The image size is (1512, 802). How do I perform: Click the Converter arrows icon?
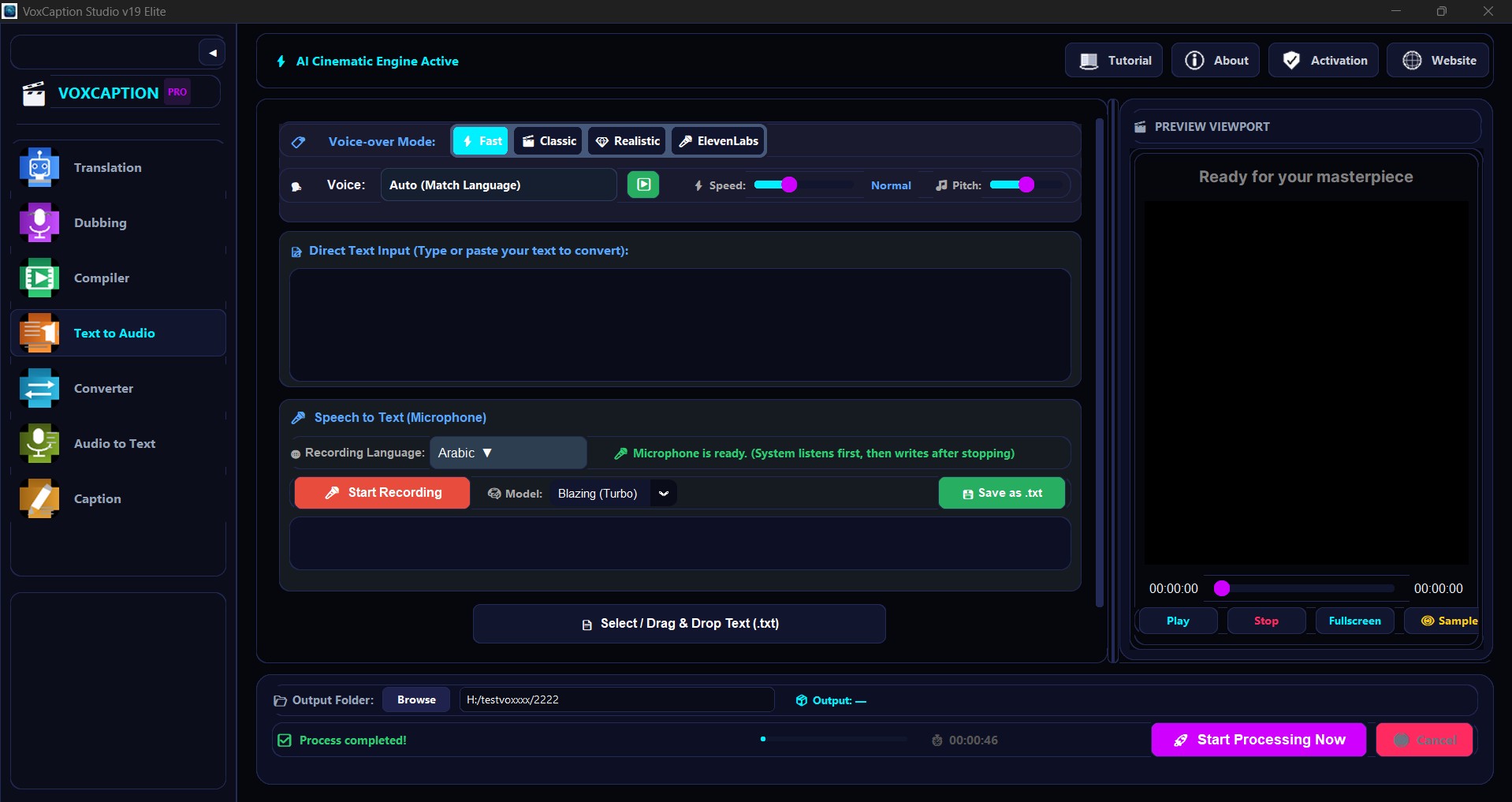(x=39, y=388)
